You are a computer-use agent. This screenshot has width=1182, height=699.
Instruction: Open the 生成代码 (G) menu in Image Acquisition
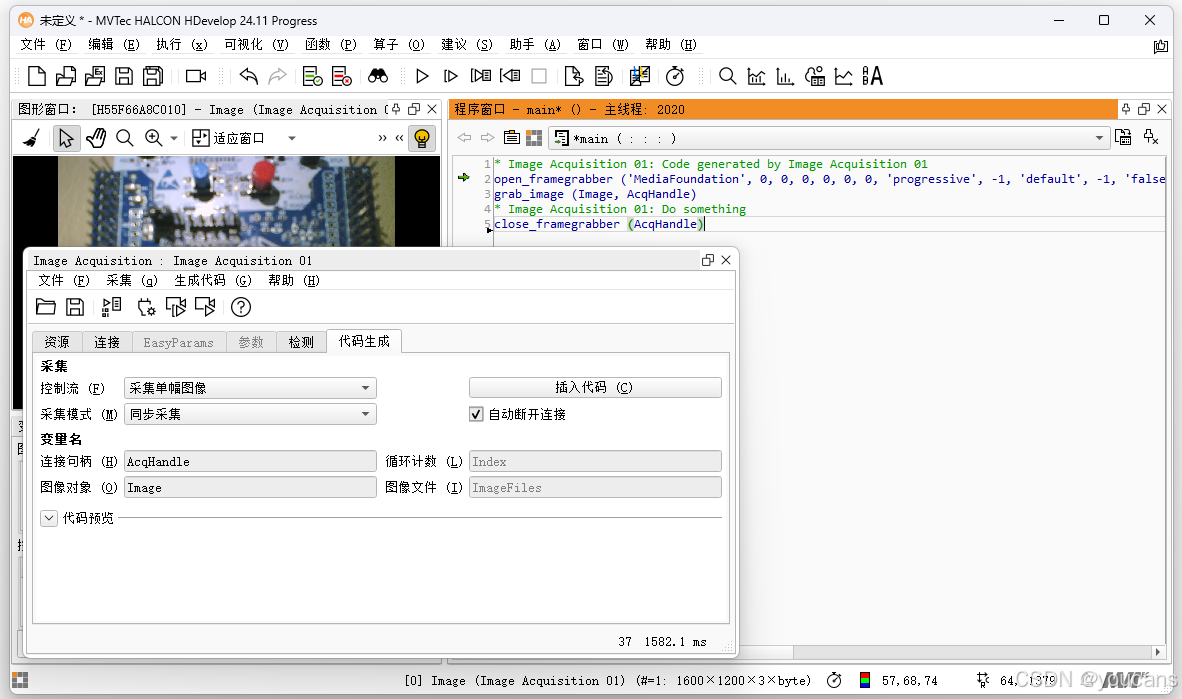(213, 281)
